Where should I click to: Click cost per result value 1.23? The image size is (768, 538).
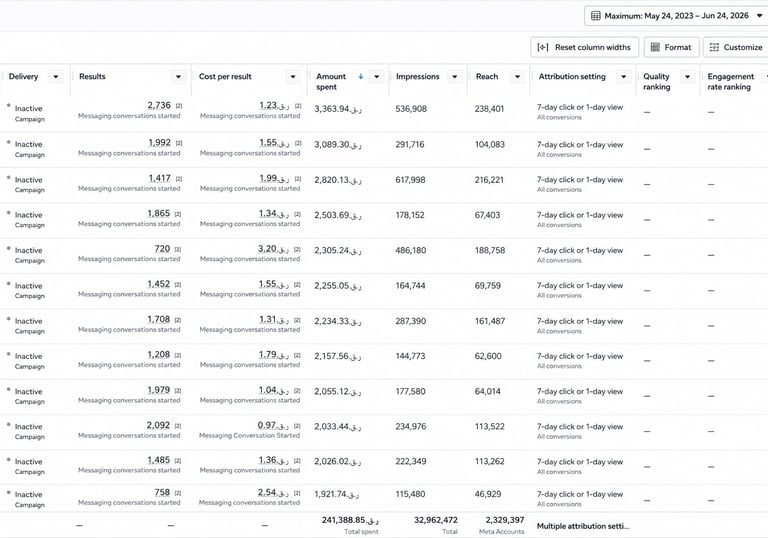[x=274, y=105]
